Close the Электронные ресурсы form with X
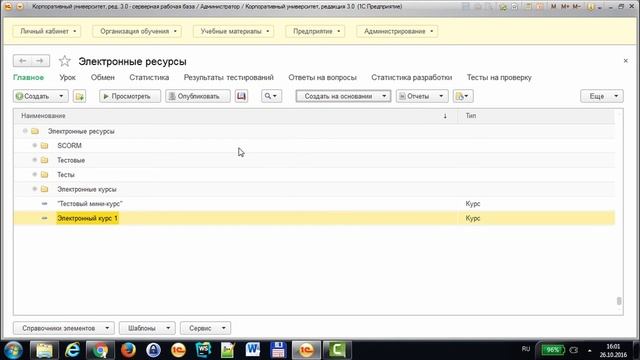Screen dimensions: 640x360 [x=626, y=61]
